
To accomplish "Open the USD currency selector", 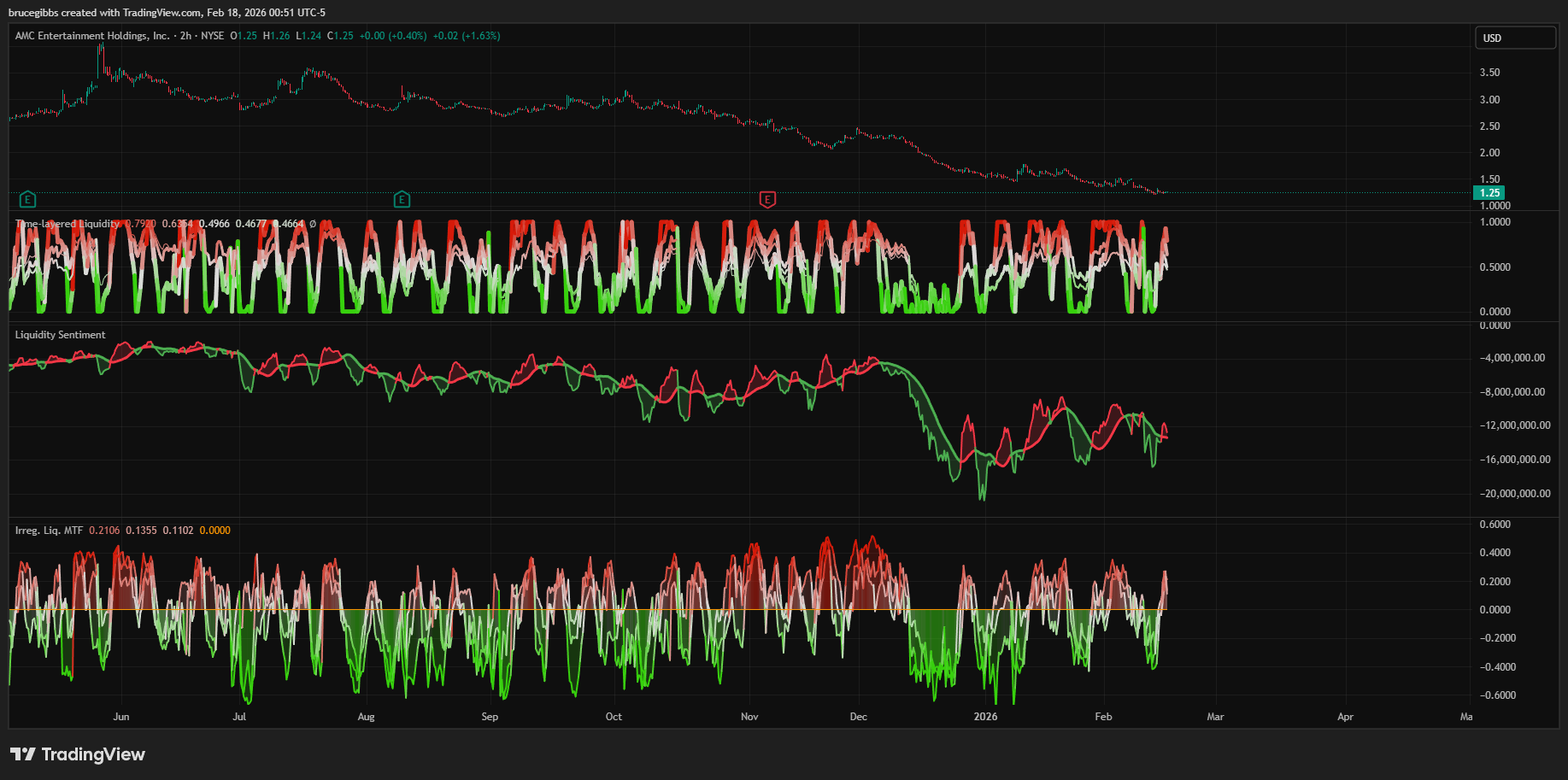I will point(1515,38).
